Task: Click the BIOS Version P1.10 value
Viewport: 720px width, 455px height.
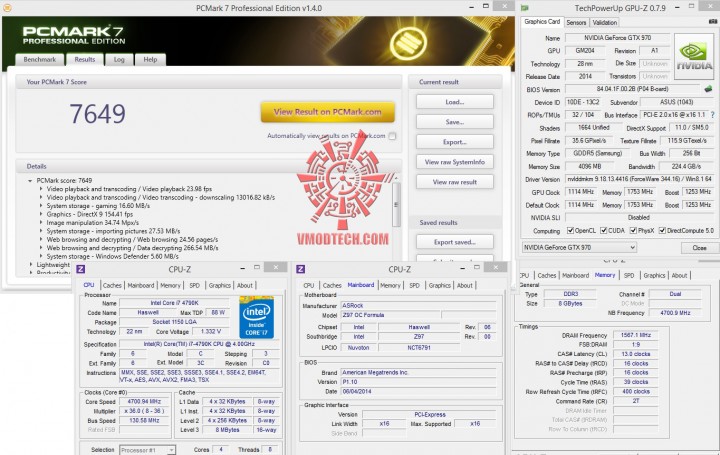Action: tap(418, 382)
